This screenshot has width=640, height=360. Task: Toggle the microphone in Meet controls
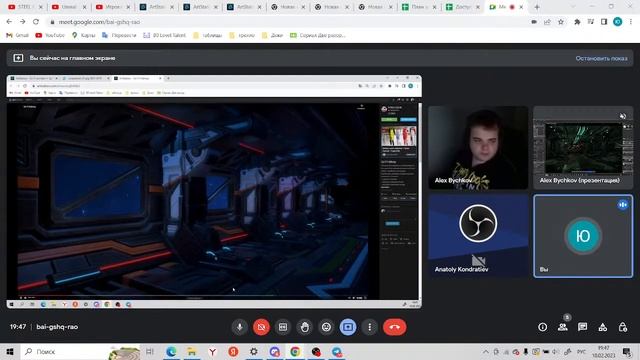pyautogui.click(x=240, y=327)
